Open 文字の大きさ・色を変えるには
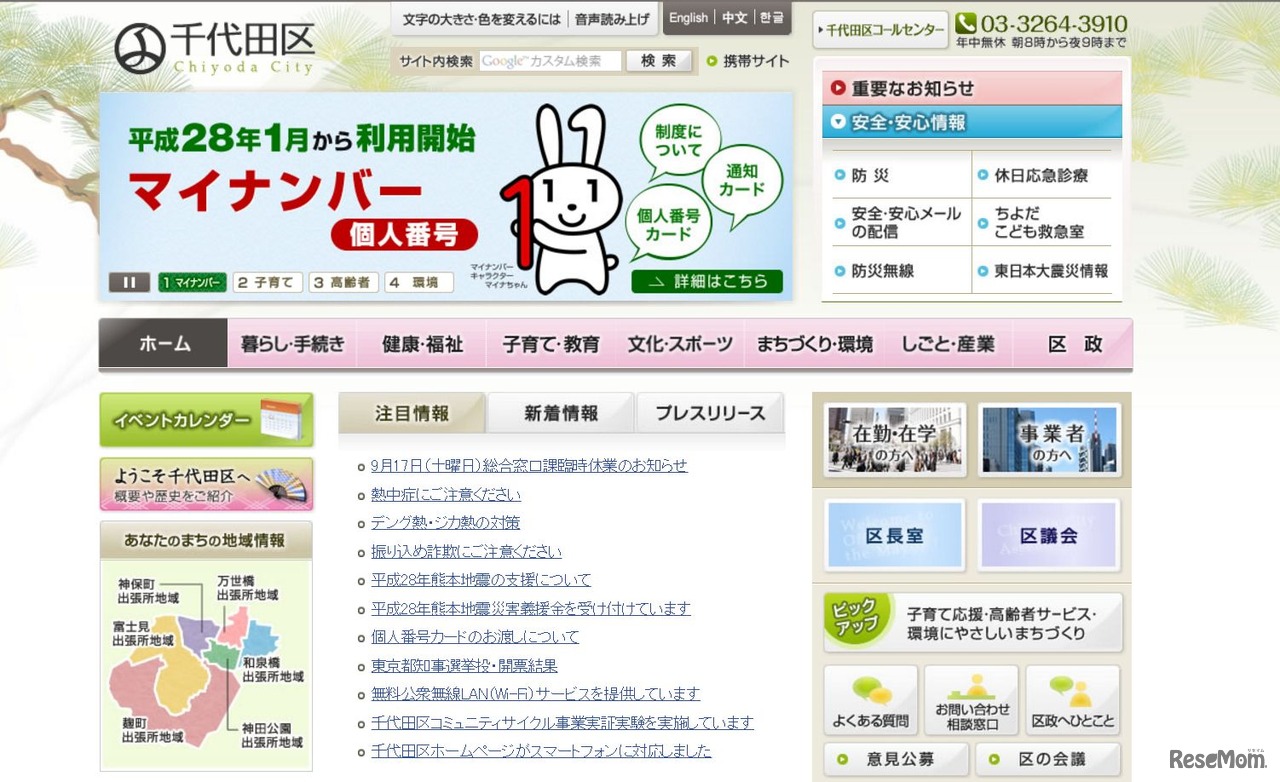Screen dimensions: 1280x782 [x=480, y=19]
